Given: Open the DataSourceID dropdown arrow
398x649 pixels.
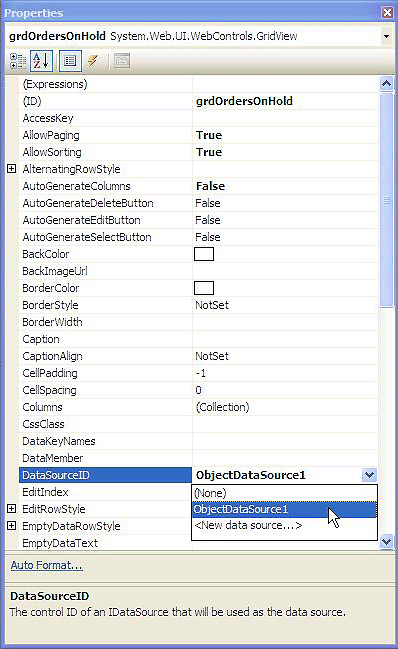Looking at the screenshot, I should (369, 475).
